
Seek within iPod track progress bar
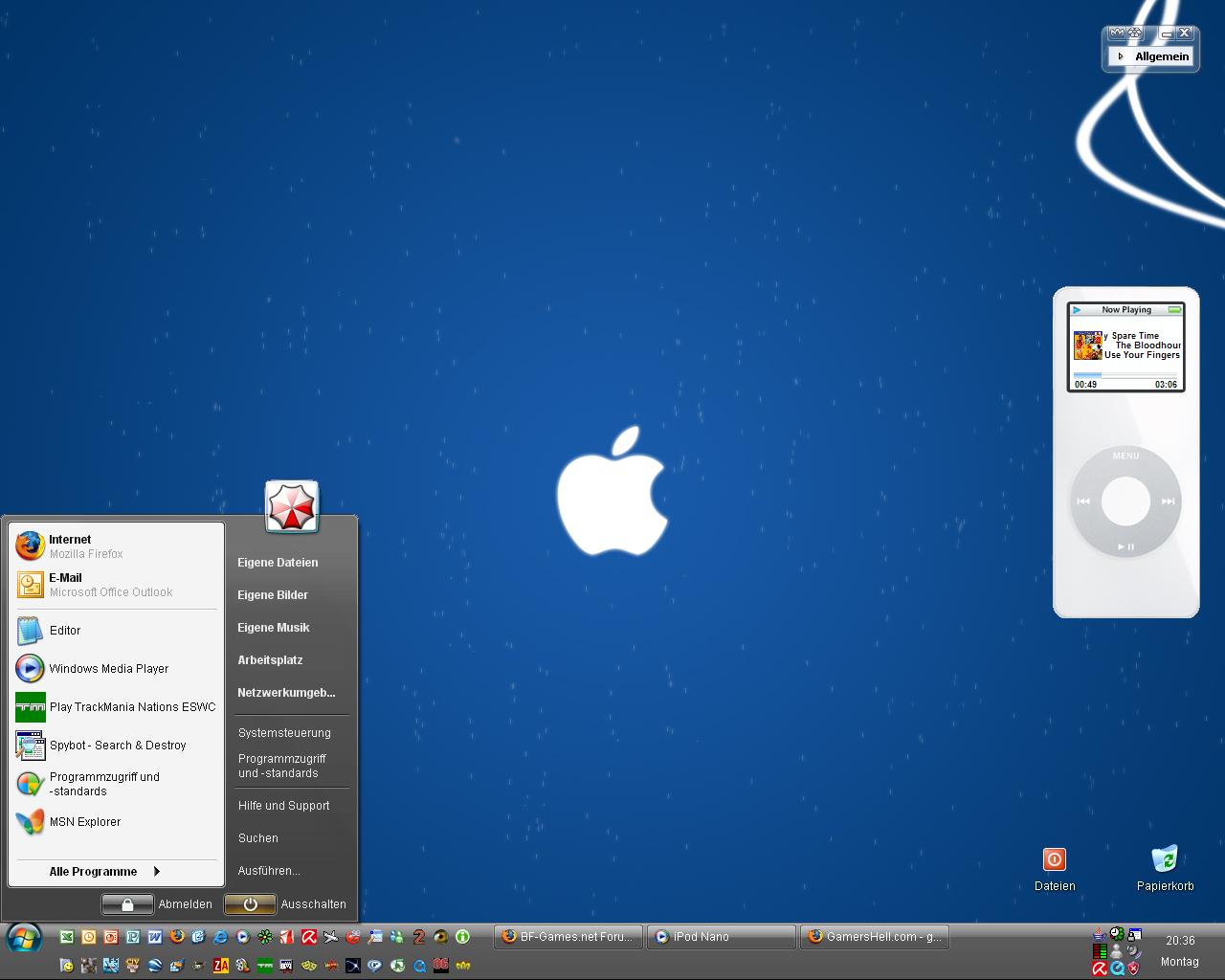click(1125, 375)
